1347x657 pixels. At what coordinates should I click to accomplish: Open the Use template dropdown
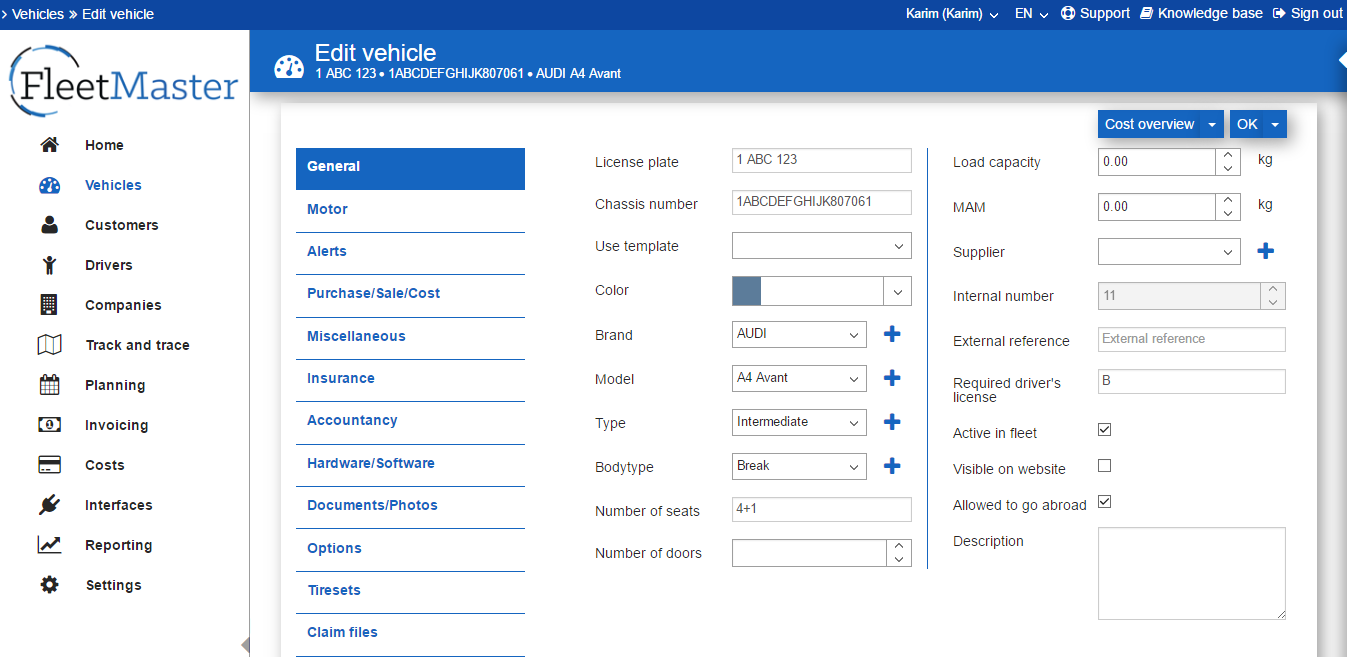pyautogui.click(x=821, y=246)
